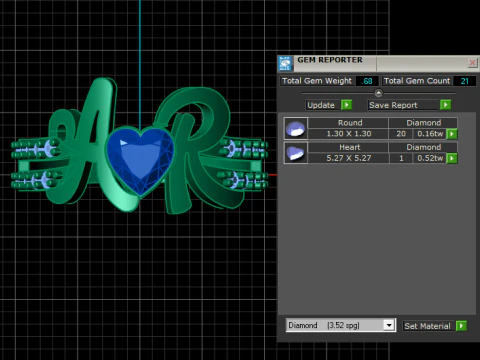Click the green arrow next to Set Material

point(461,326)
